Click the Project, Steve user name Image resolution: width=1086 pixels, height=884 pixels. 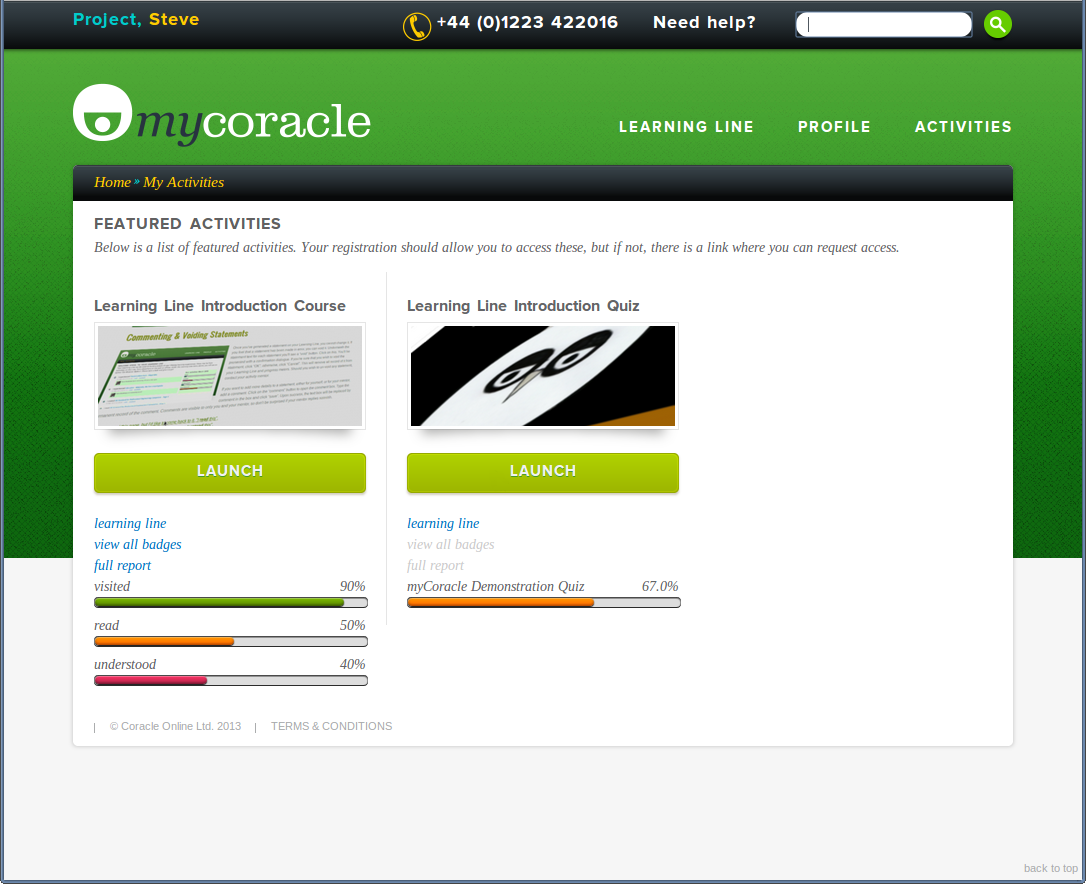pyautogui.click(x=136, y=19)
